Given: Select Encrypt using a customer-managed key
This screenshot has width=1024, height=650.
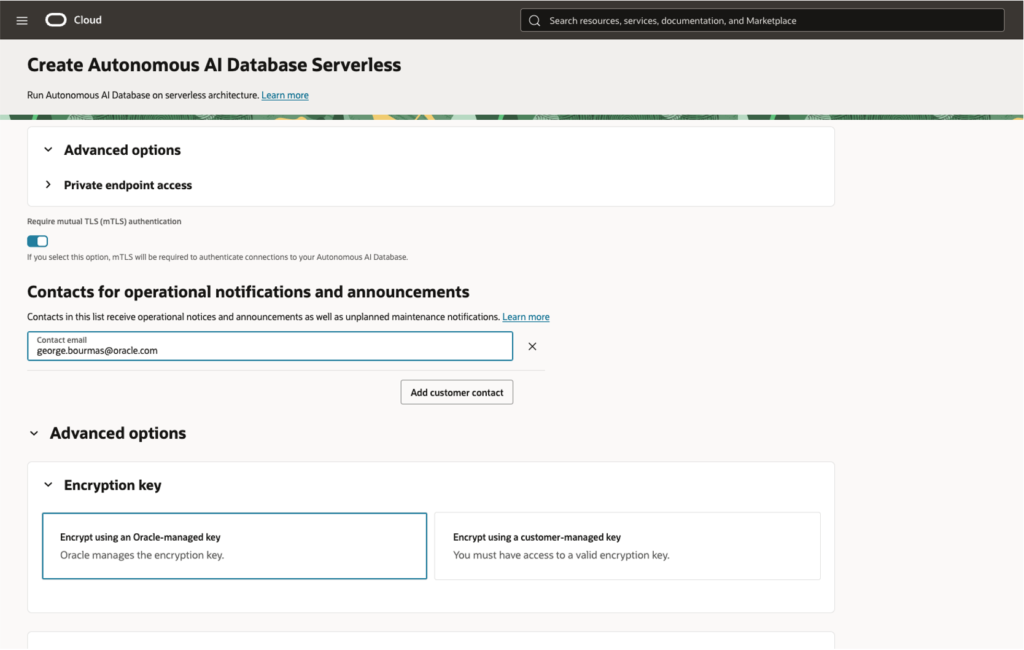Looking at the screenshot, I should coord(627,546).
